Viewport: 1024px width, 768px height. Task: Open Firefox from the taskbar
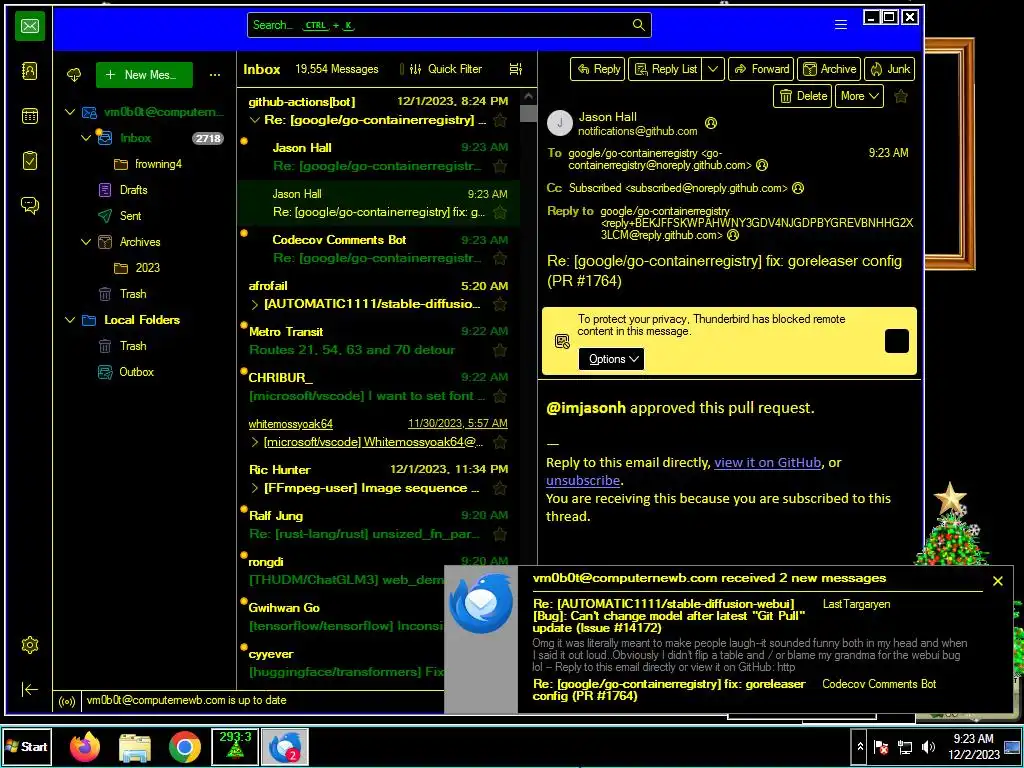(85, 747)
